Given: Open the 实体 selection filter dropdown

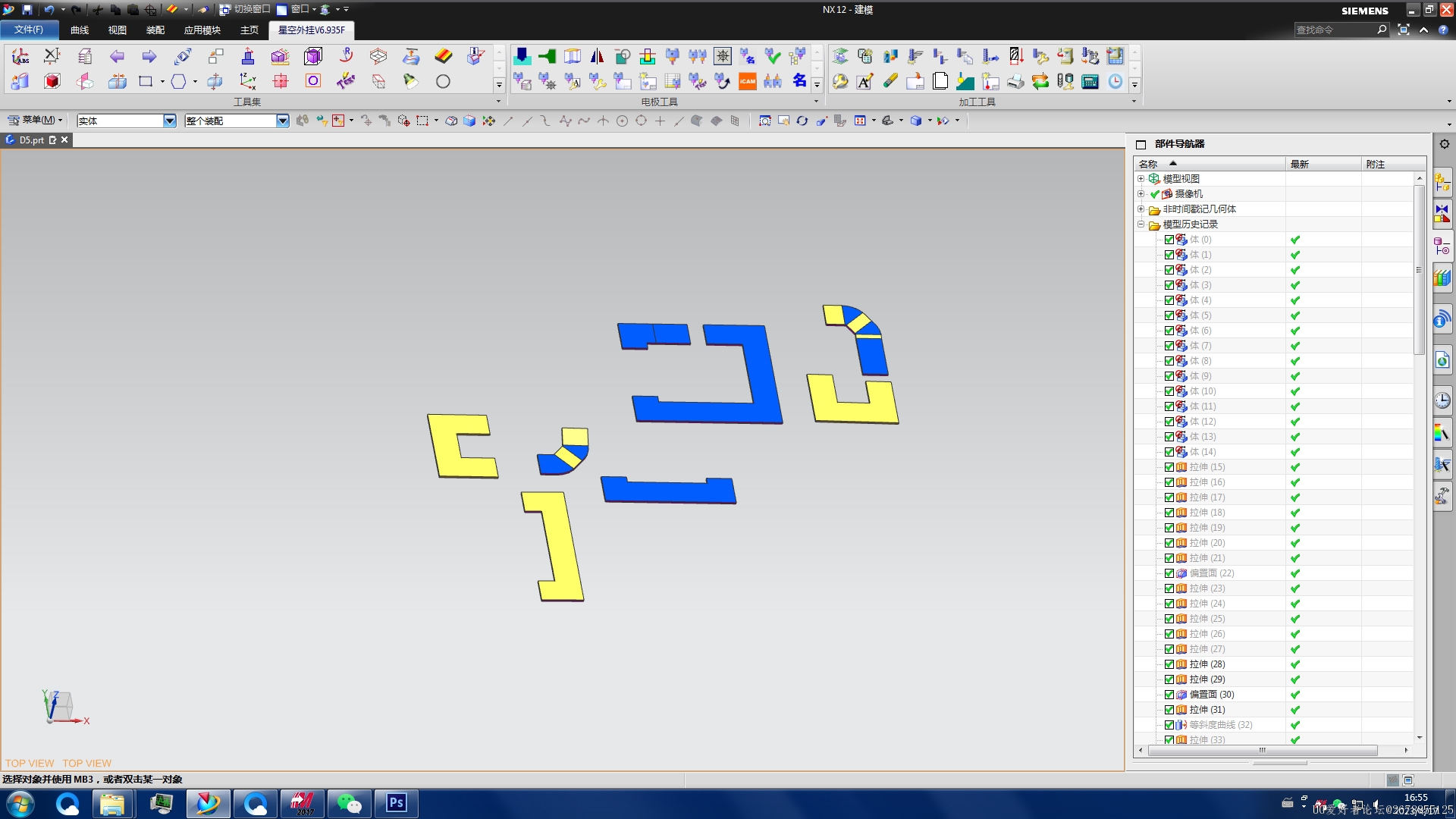Looking at the screenshot, I should point(170,121).
